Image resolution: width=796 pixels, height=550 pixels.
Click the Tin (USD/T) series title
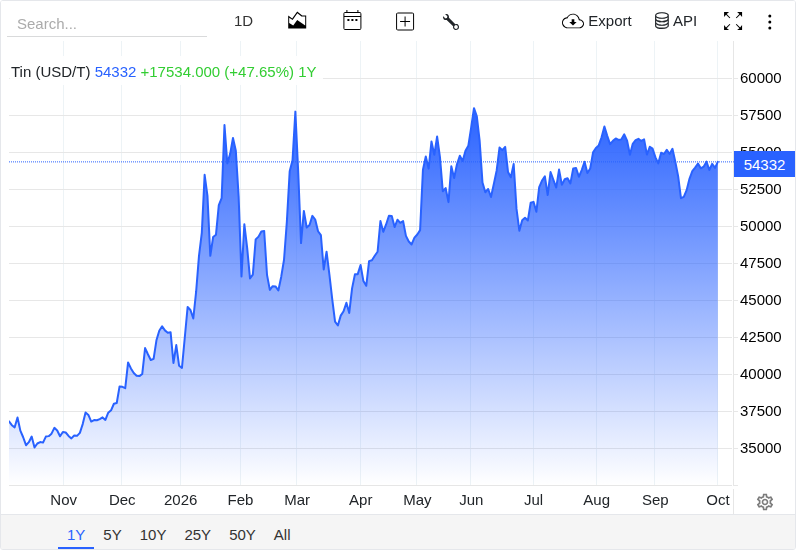[50, 72]
